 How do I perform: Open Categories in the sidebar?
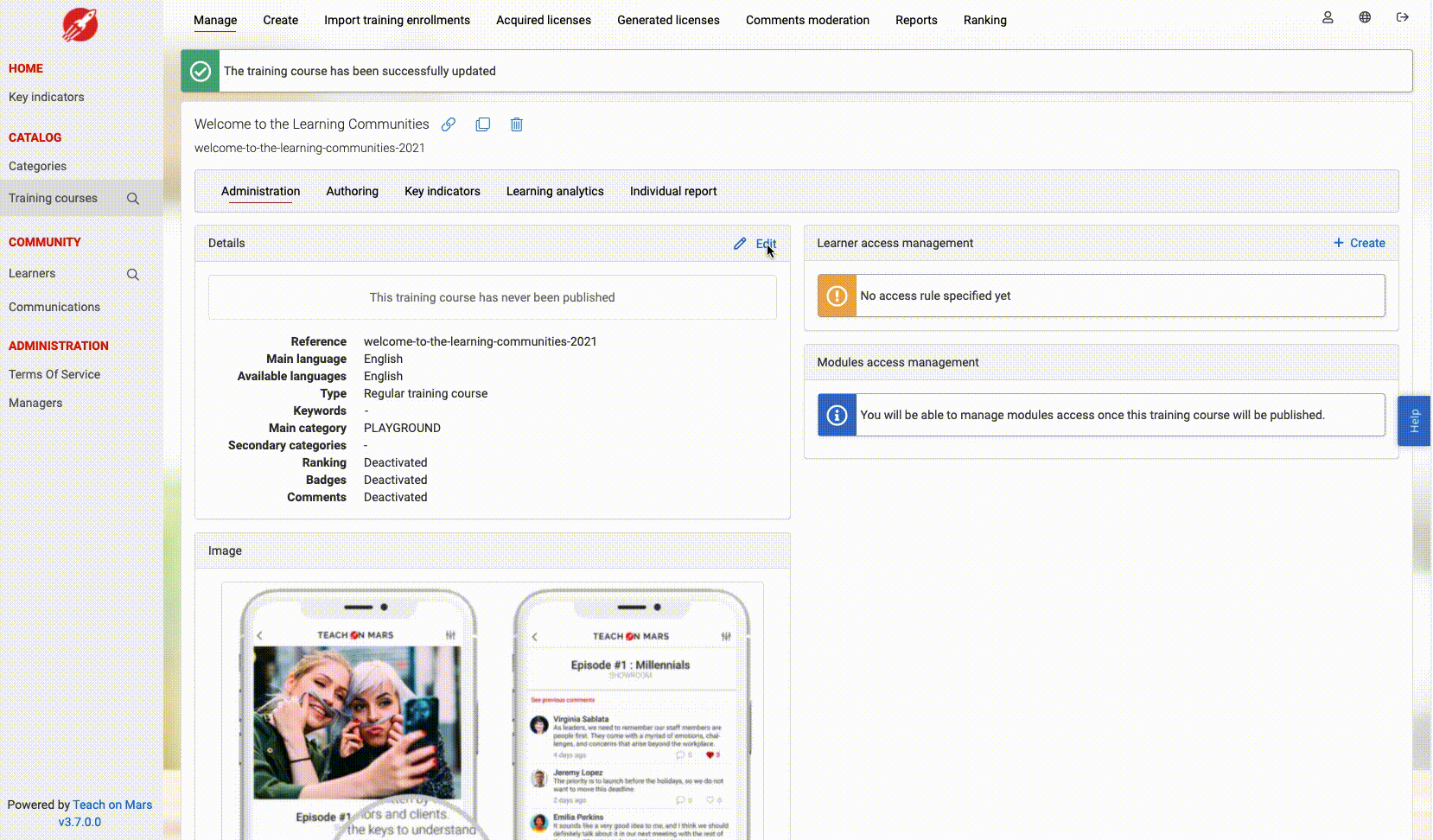[37, 166]
